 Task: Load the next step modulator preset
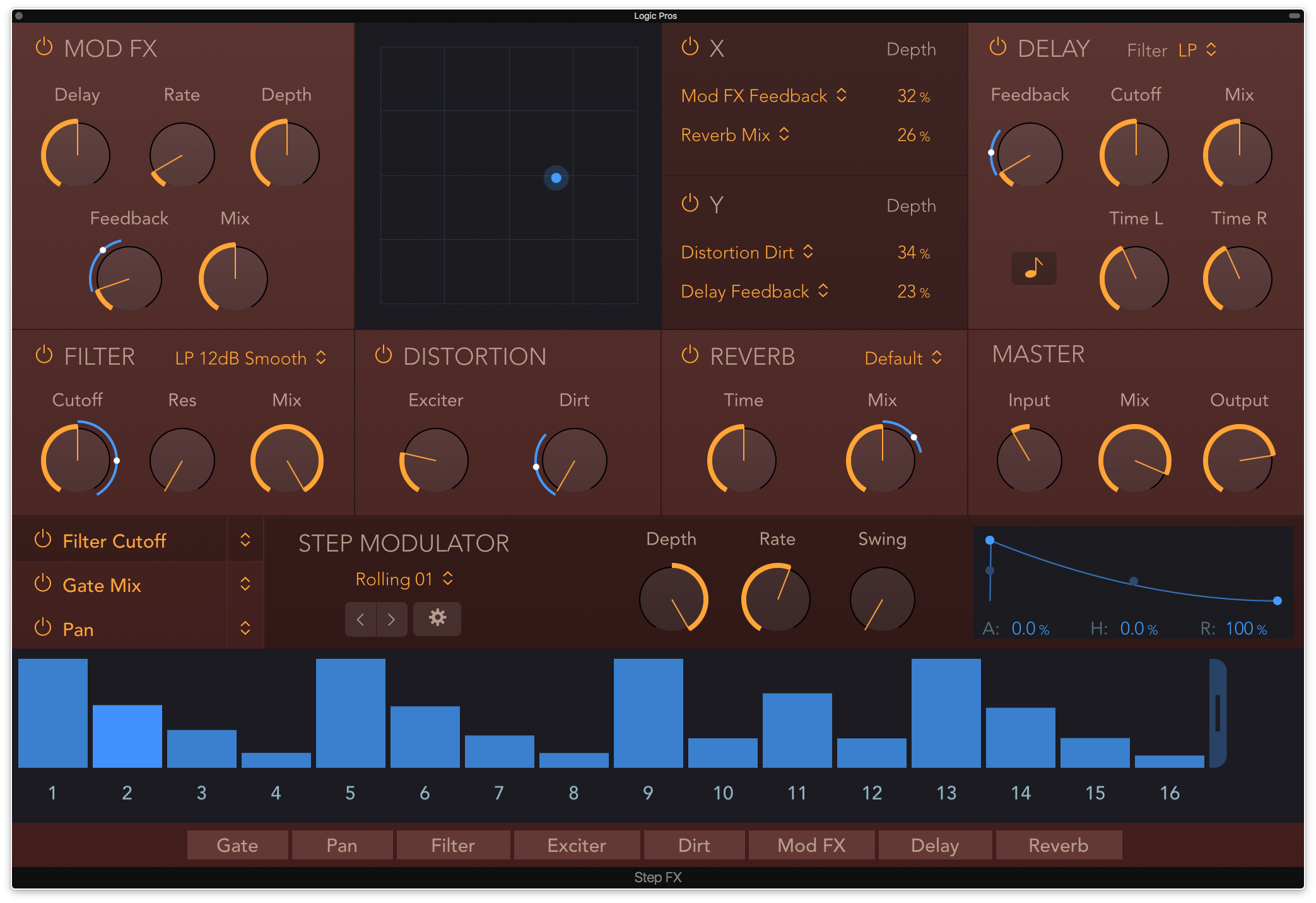click(392, 619)
